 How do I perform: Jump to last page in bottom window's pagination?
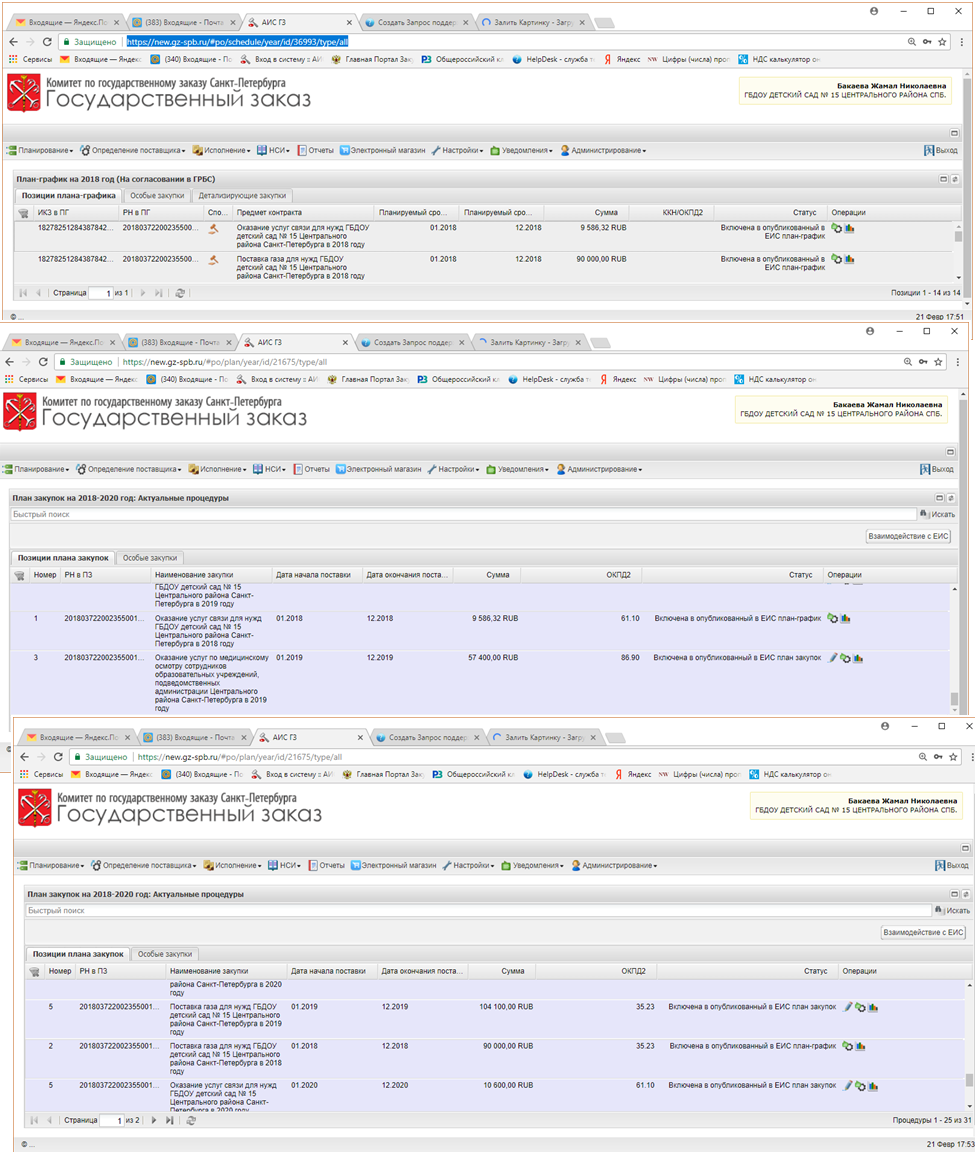coord(170,1120)
